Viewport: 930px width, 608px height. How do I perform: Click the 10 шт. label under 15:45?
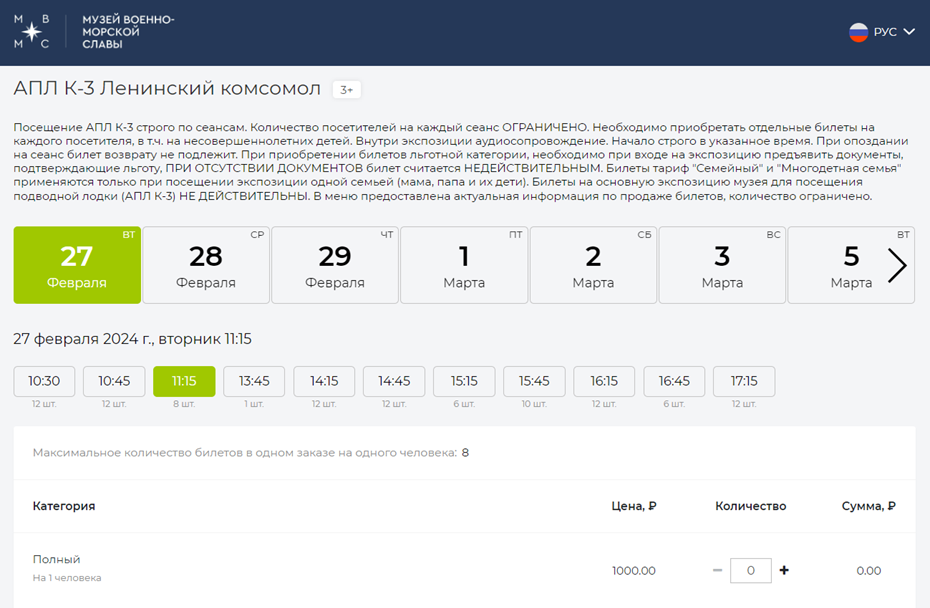(534, 404)
